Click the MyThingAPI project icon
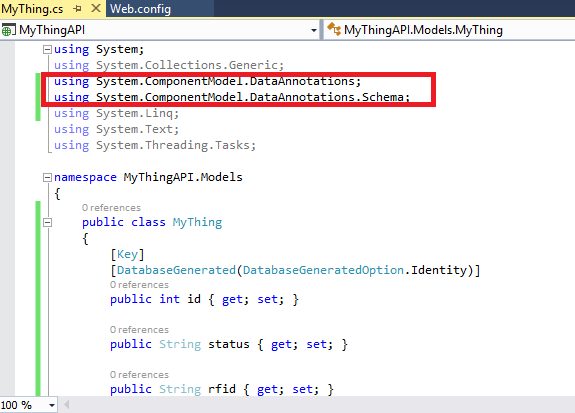575x413 pixels. 8,30
